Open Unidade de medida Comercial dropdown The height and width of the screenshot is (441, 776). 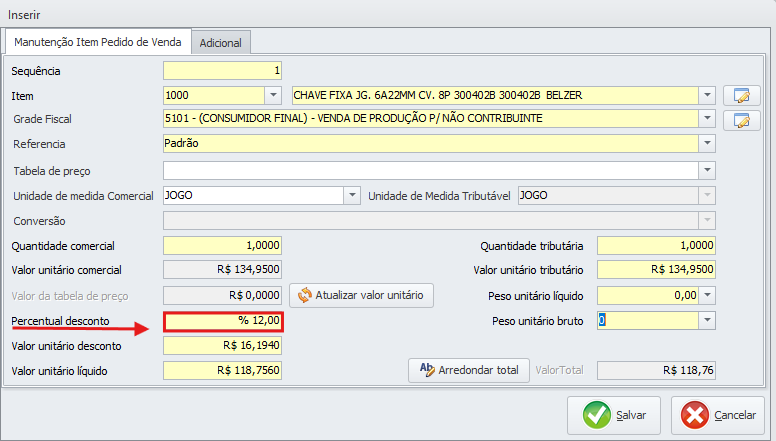(351, 196)
